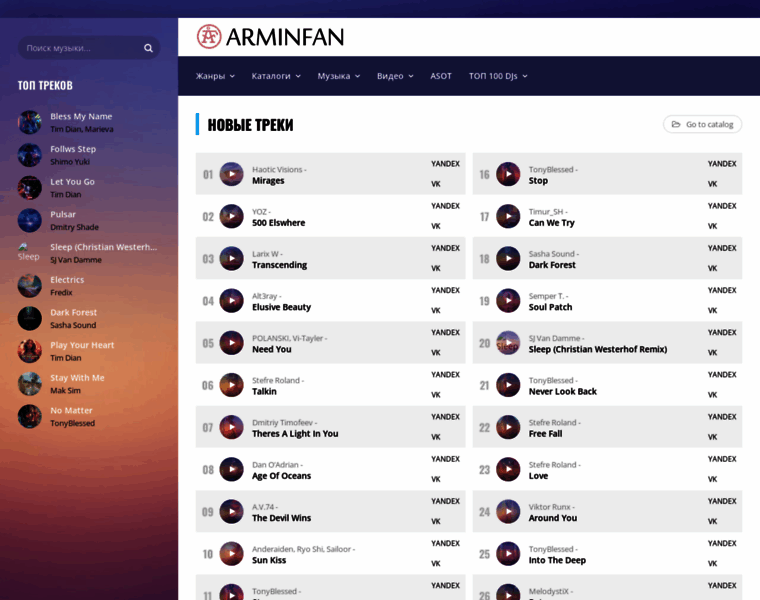
Task: Expand the ТОП 100 DJs menu
Action: click(498, 76)
